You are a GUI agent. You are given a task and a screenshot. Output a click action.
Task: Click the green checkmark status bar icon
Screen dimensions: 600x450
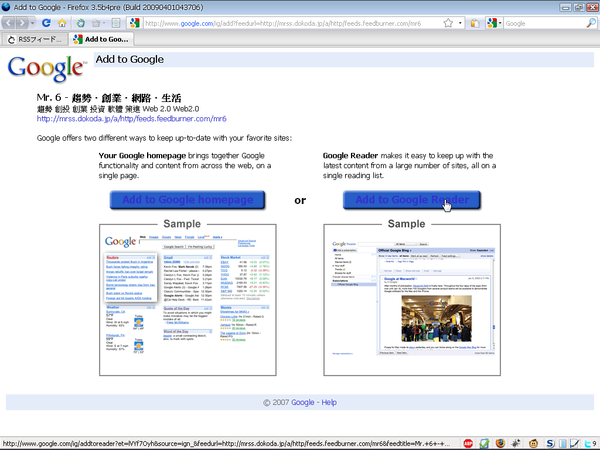(484, 443)
